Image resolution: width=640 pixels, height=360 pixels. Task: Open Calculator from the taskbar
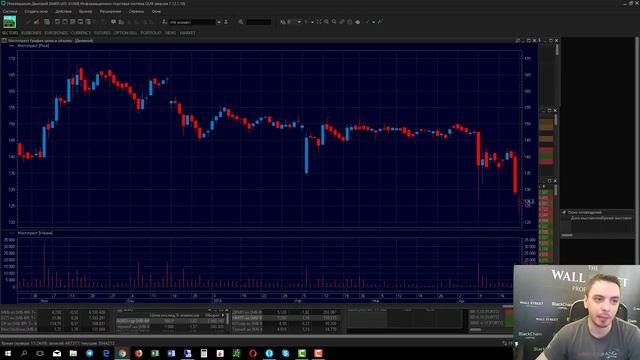[204, 353]
